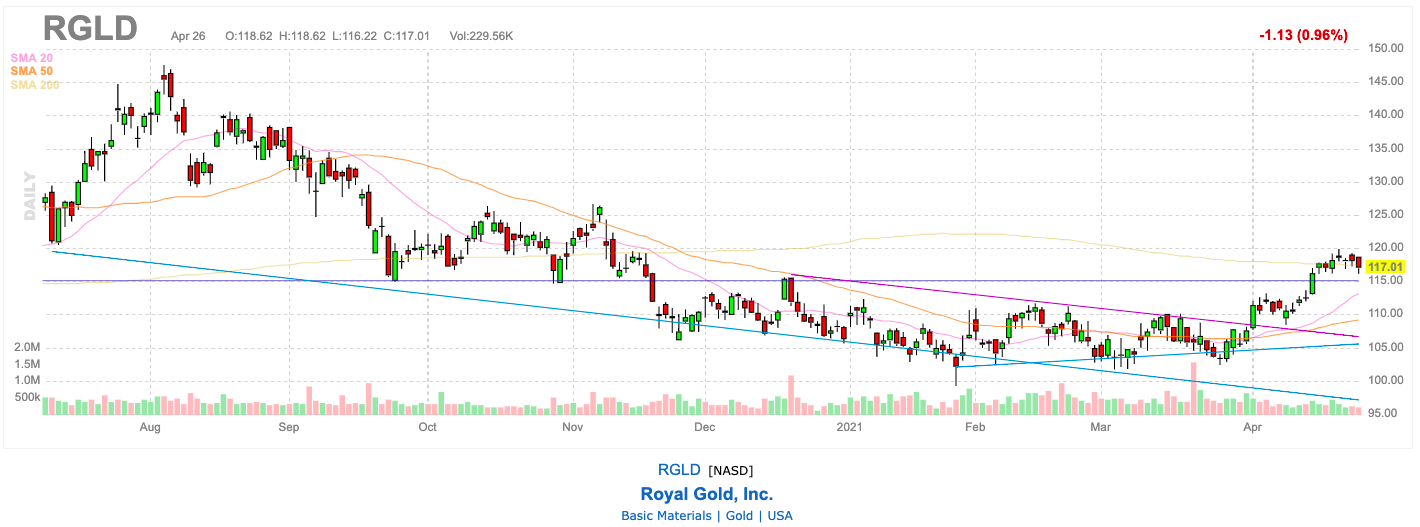Click the 140.00 price axis label
Image resolution: width=1420 pixels, height=527 pixels.
click(x=1385, y=115)
